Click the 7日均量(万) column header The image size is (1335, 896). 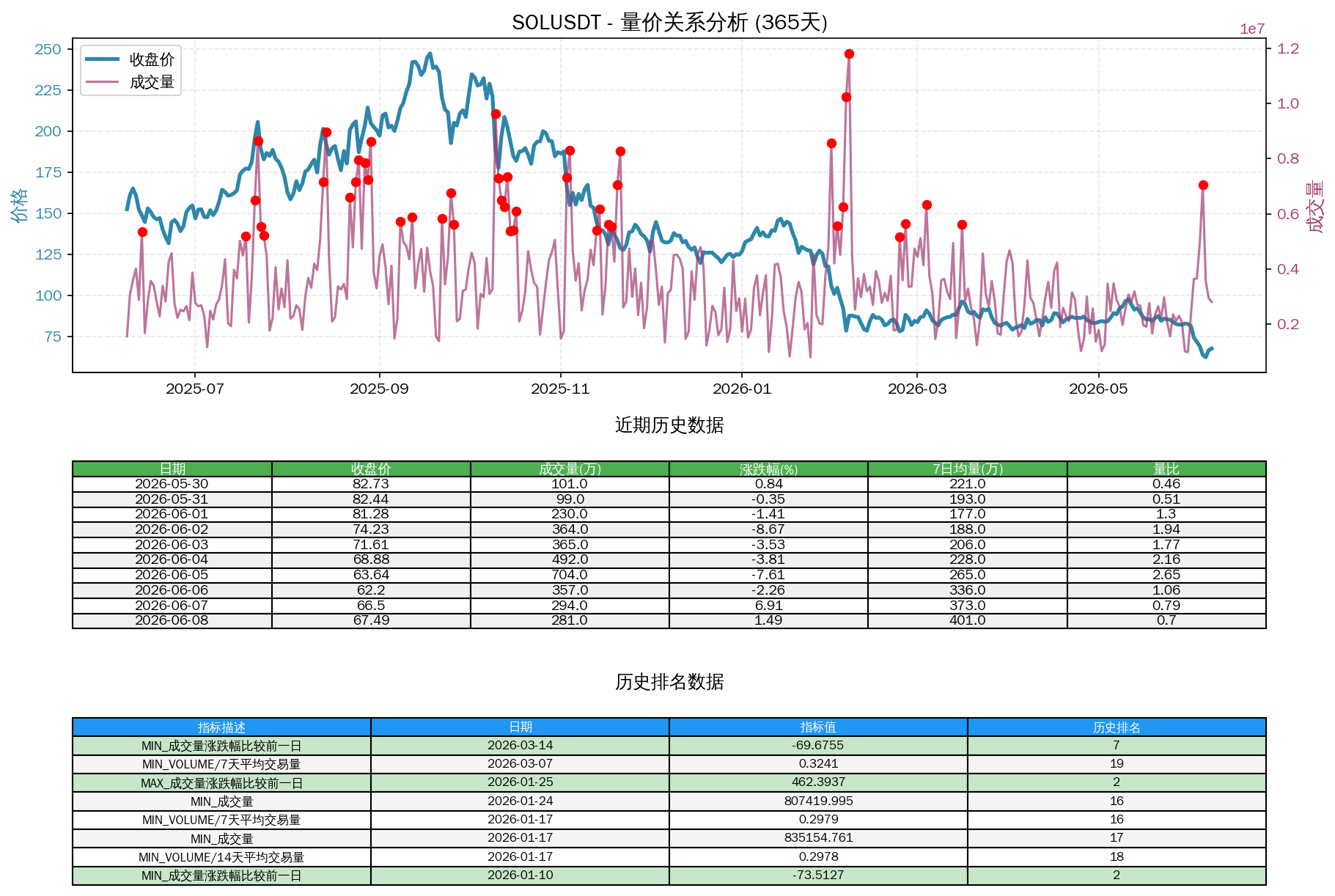(x=968, y=469)
